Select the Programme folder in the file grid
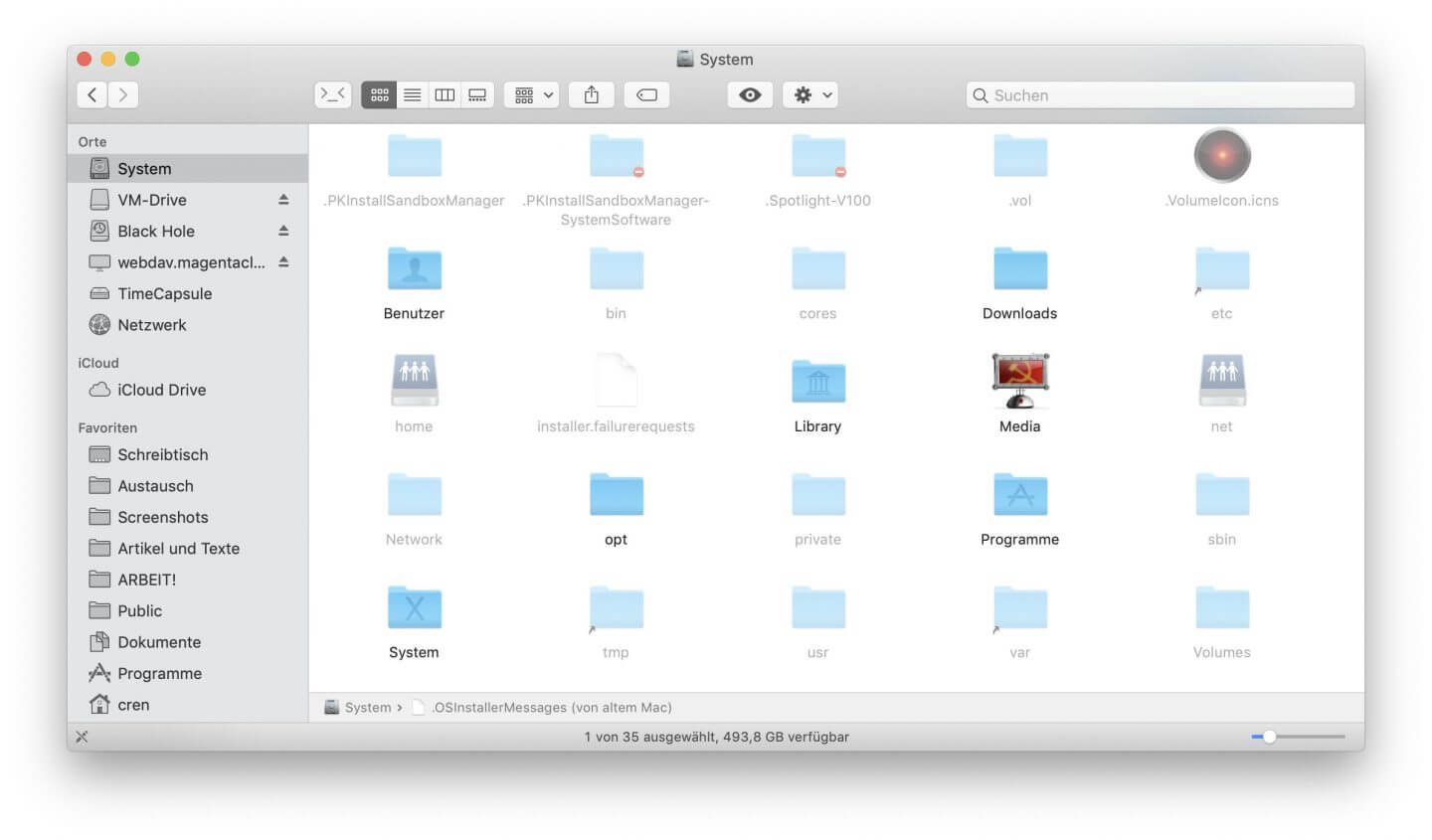This screenshot has width=1432, height=840. pos(1020,495)
